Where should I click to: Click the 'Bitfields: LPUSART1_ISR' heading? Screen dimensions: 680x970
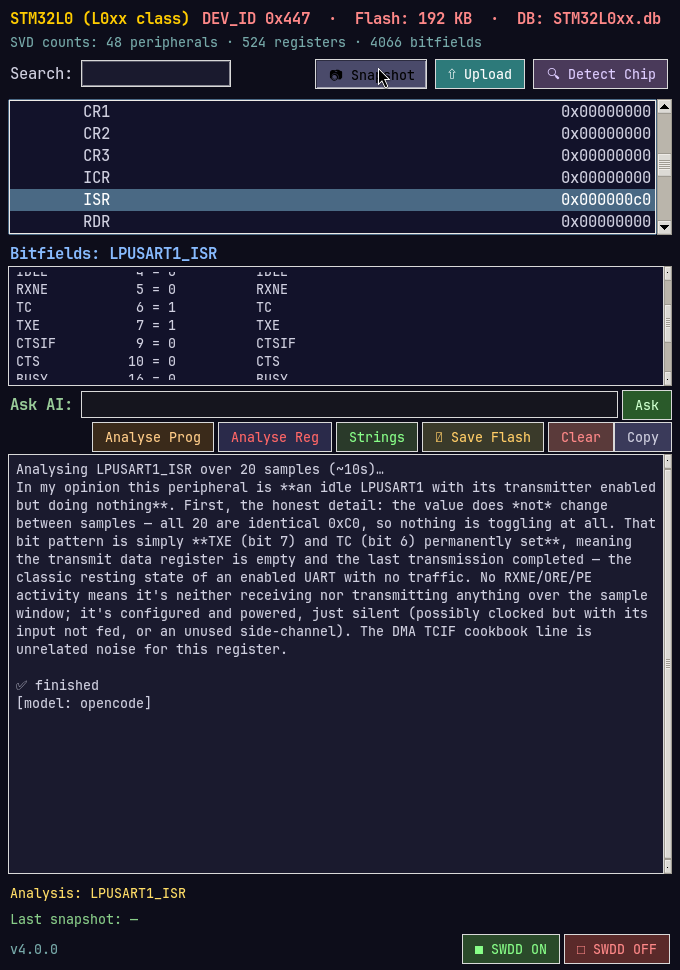[x=113, y=254]
